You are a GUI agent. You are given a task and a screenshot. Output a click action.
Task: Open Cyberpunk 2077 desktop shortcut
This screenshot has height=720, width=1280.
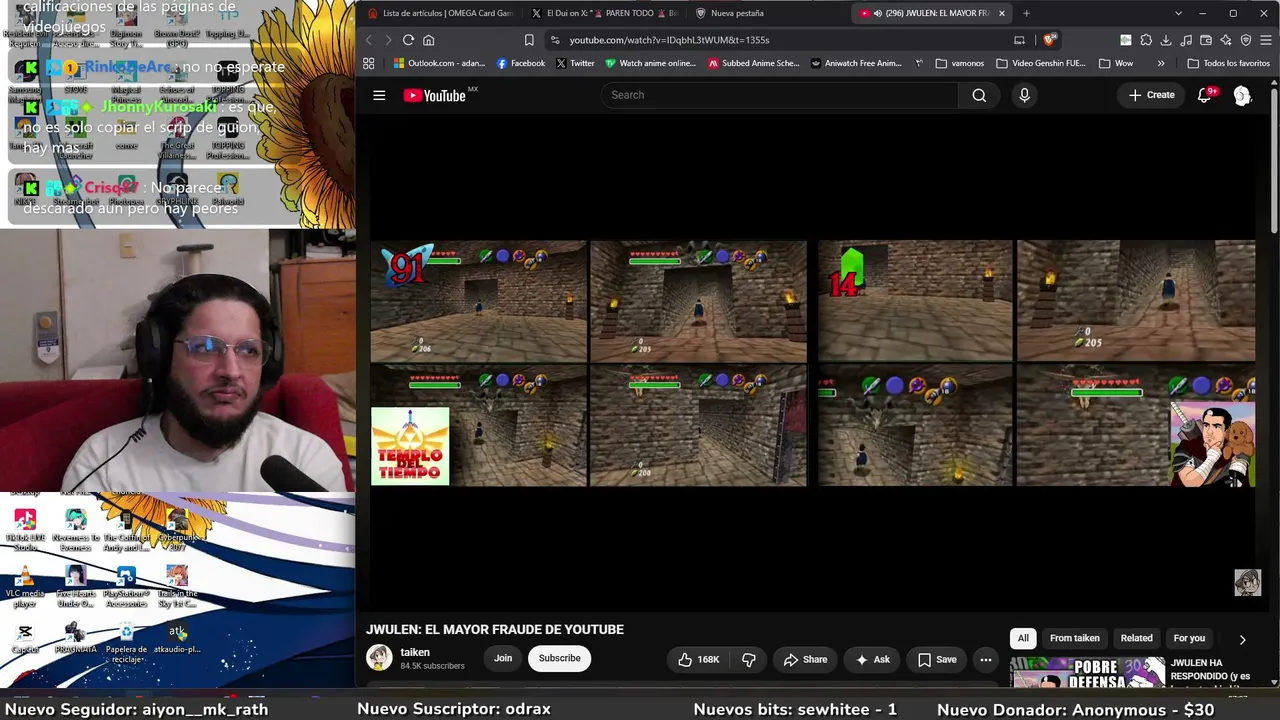pos(177,530)
